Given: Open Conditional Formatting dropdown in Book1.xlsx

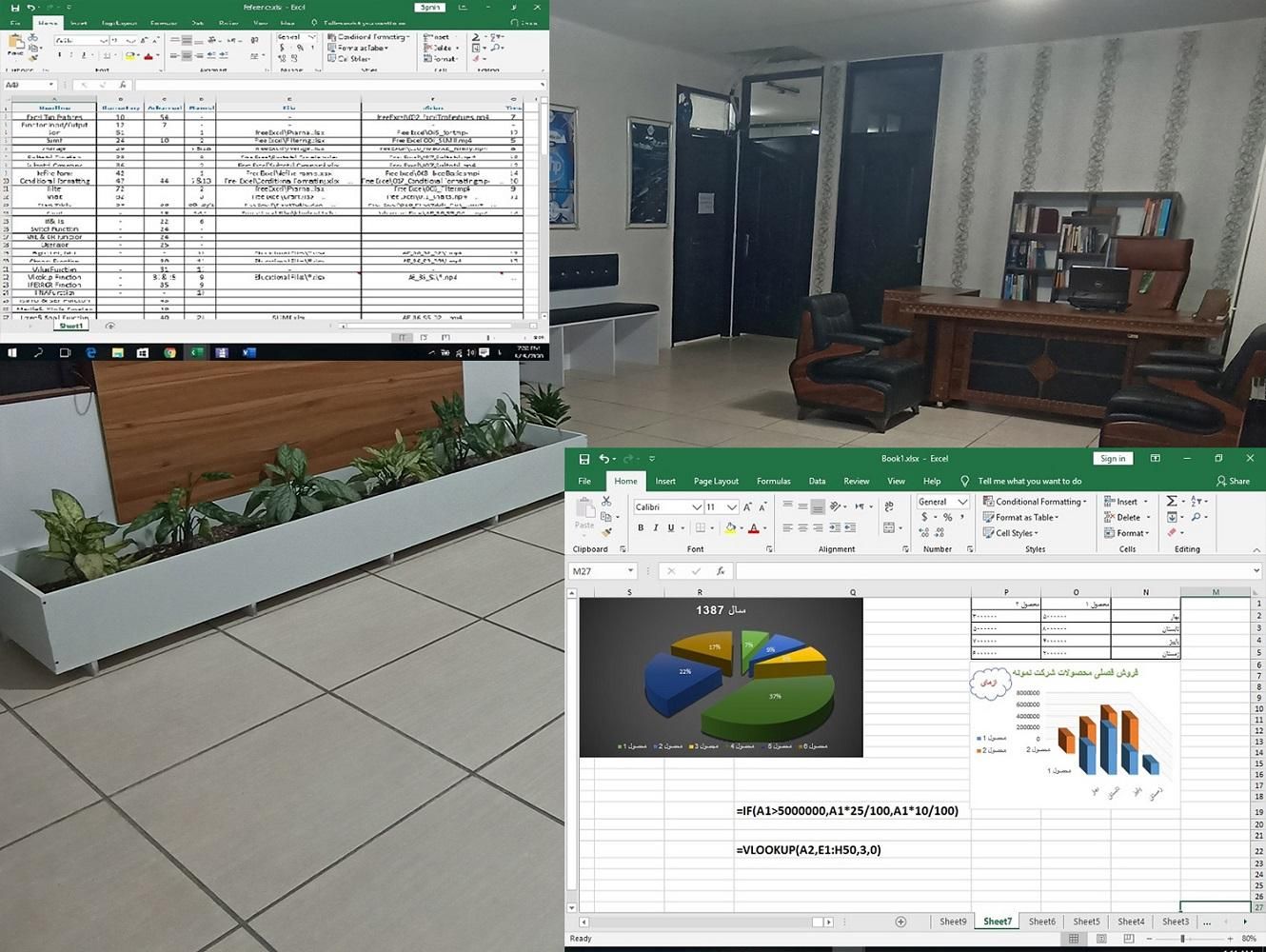Looking at the screenshot, I should coord(1035,502).
